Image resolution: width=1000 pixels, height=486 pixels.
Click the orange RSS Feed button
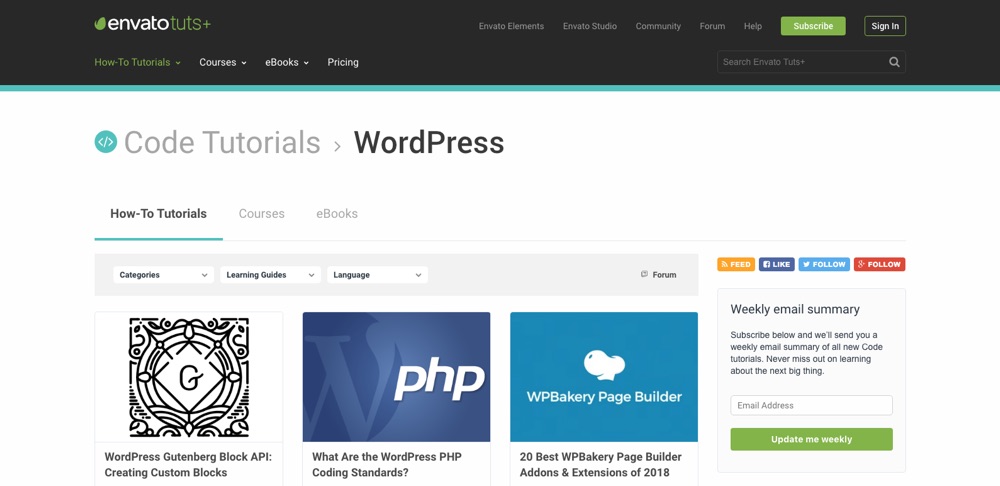point(736,264)
